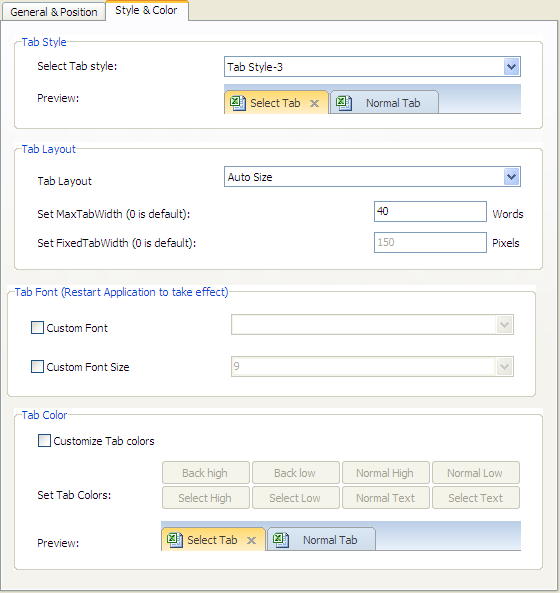Expand the Tab Layout Auto Size dropdown

pos(511,177)
